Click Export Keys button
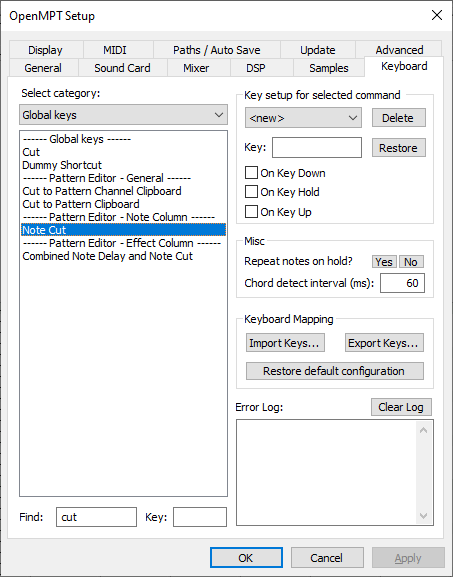The height and width of the screenshot is (577, 453). point(384,343)
